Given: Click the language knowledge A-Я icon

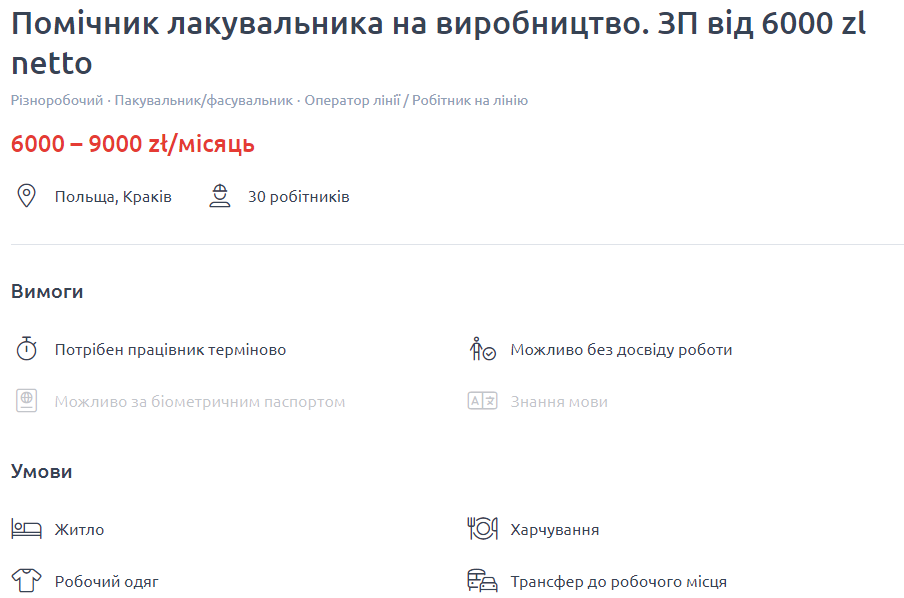Looking at the screenshot, I should (x=481, y=400).
